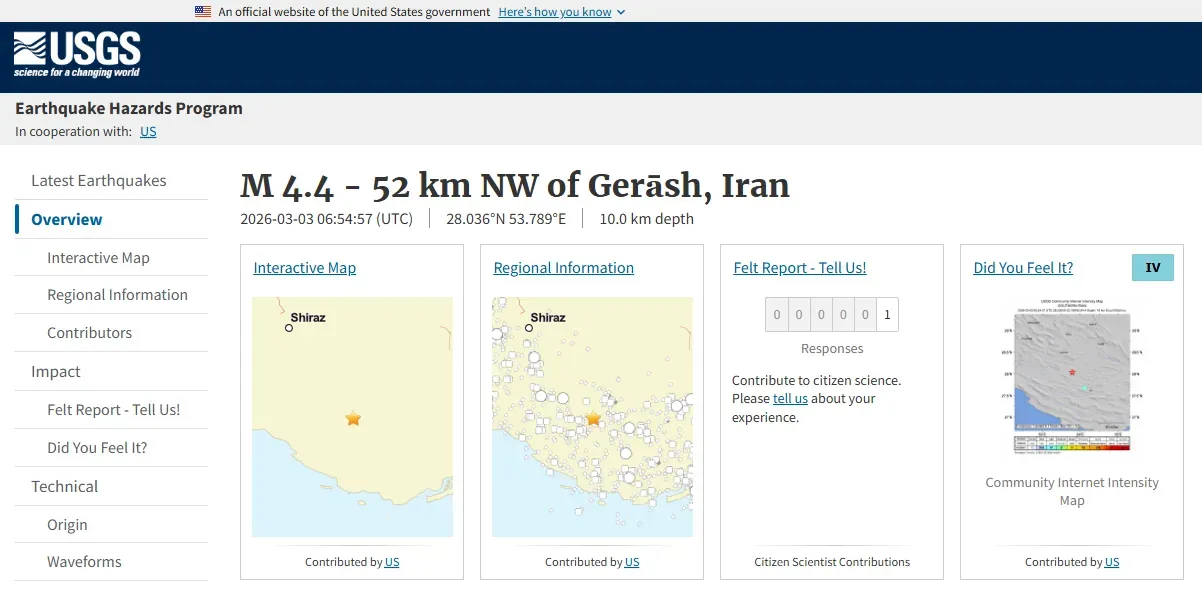Open the "Contributors" sidebar entry
This screenshot has width=1202, height=591.
click(x=89, y=333)
